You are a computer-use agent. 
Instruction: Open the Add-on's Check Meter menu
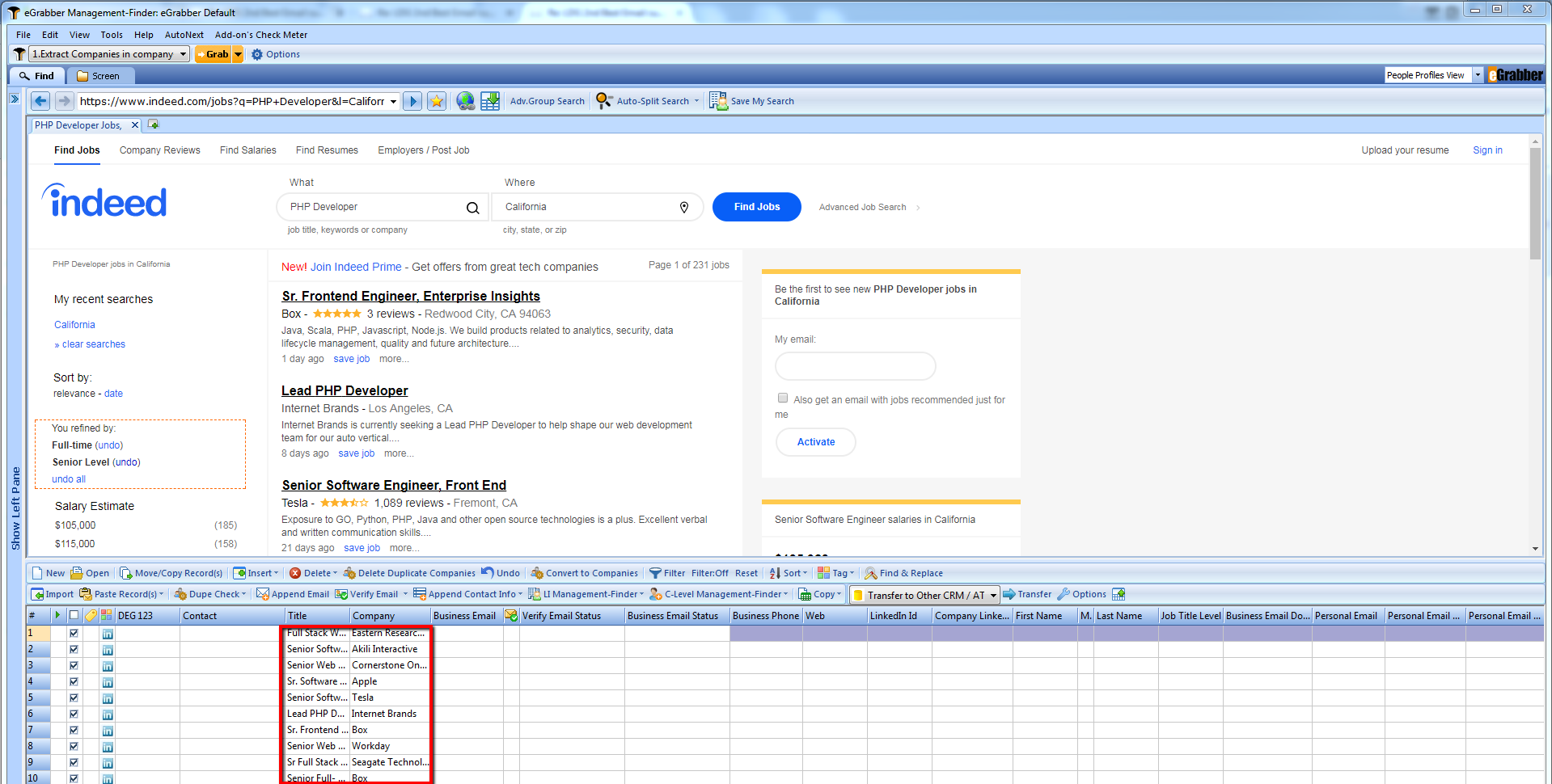tap(261, 35)
